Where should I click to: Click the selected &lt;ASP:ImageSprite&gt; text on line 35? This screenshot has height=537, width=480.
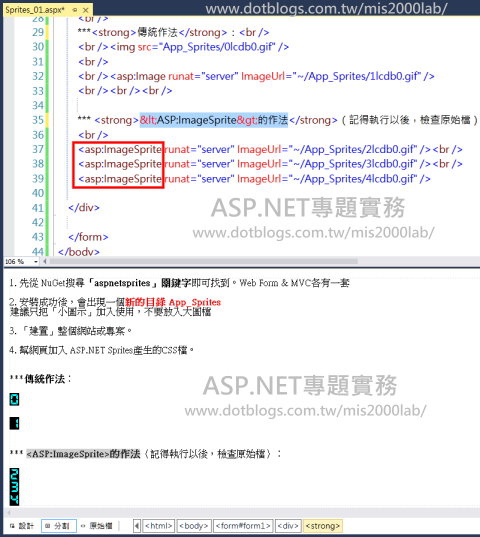214,120
